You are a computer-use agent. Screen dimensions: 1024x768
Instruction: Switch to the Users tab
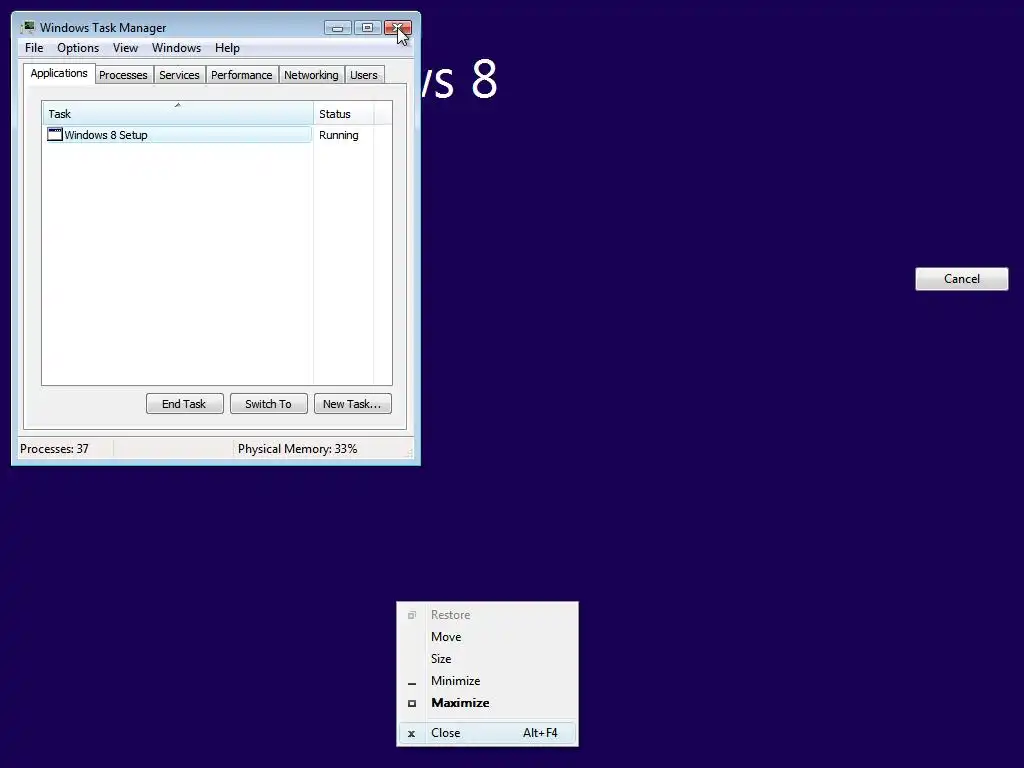coord(364,75)
